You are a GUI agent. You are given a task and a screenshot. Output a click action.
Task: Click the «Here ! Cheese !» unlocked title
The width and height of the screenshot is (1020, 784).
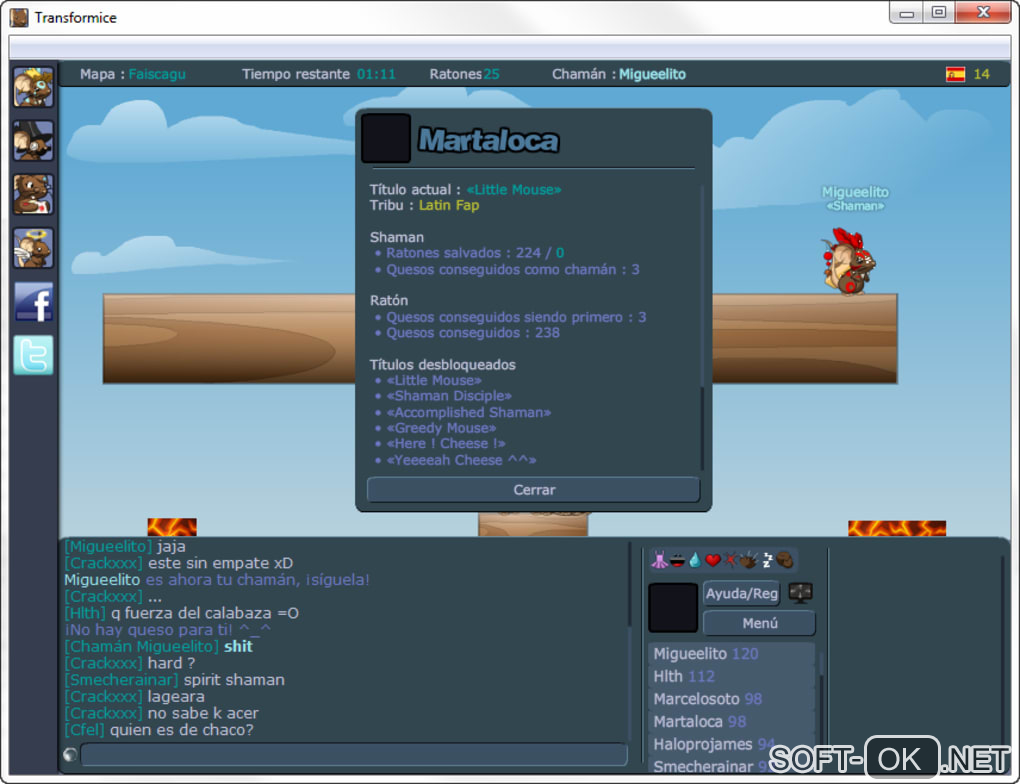(446, 444)
